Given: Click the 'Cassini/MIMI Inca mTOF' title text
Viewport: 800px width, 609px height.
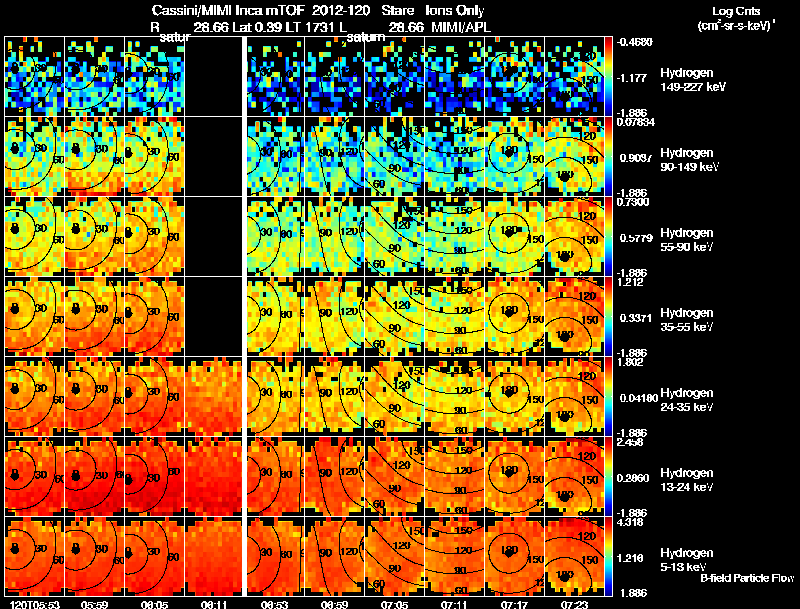Looking at the screenshot, I should 228,11.
